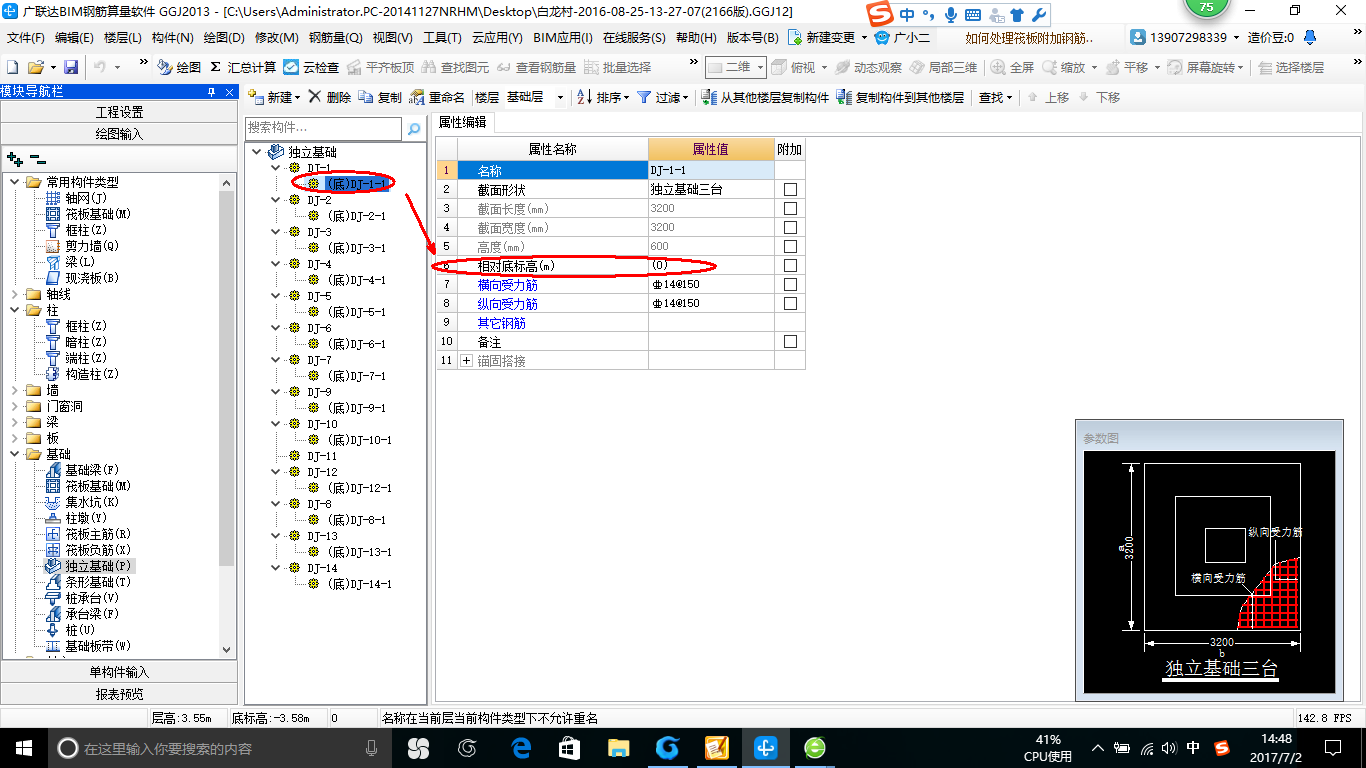Click the 排序 sort icon
Viewport: 1366px width, 768px height.
584,97
